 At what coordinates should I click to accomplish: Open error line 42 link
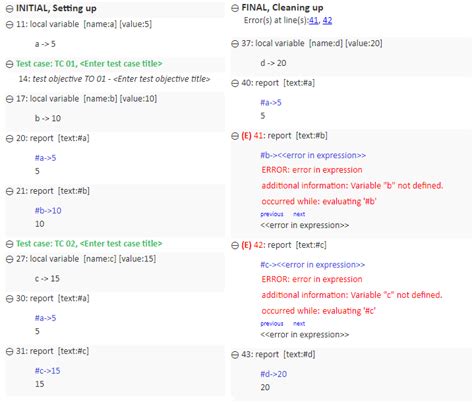[x=327, y=20]
